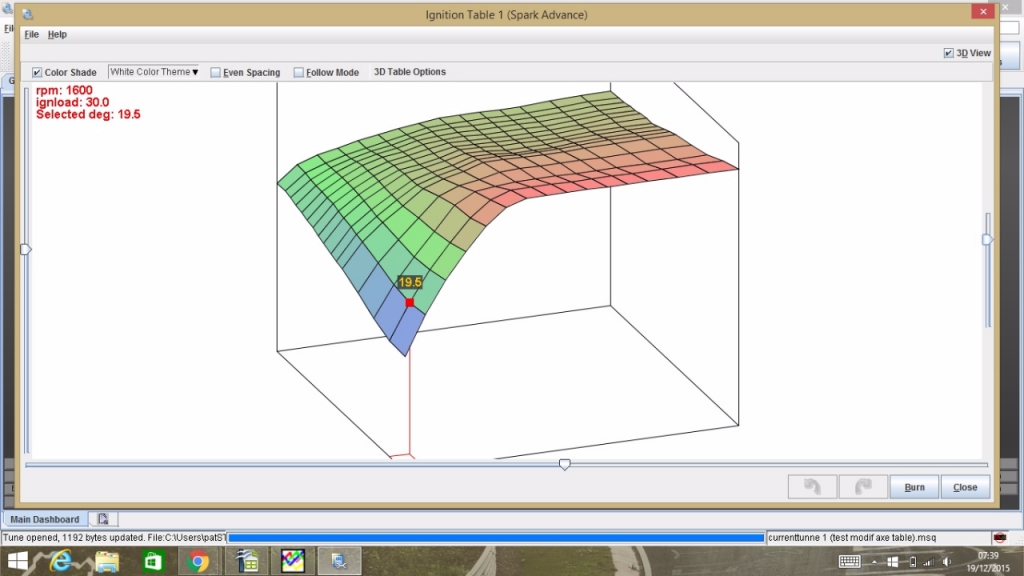Click the blue progress bar in the status bar
The image size is (1024, 576).
496,537
